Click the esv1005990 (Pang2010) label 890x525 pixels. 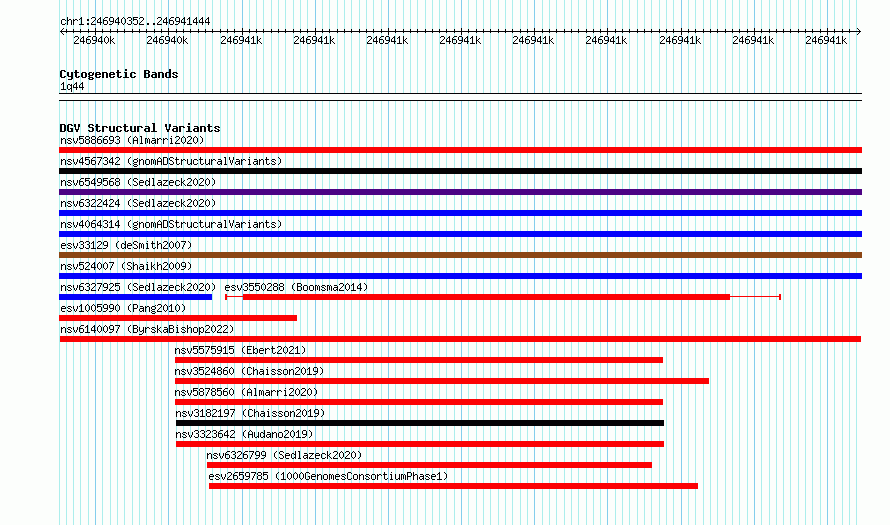pos(123,308)
